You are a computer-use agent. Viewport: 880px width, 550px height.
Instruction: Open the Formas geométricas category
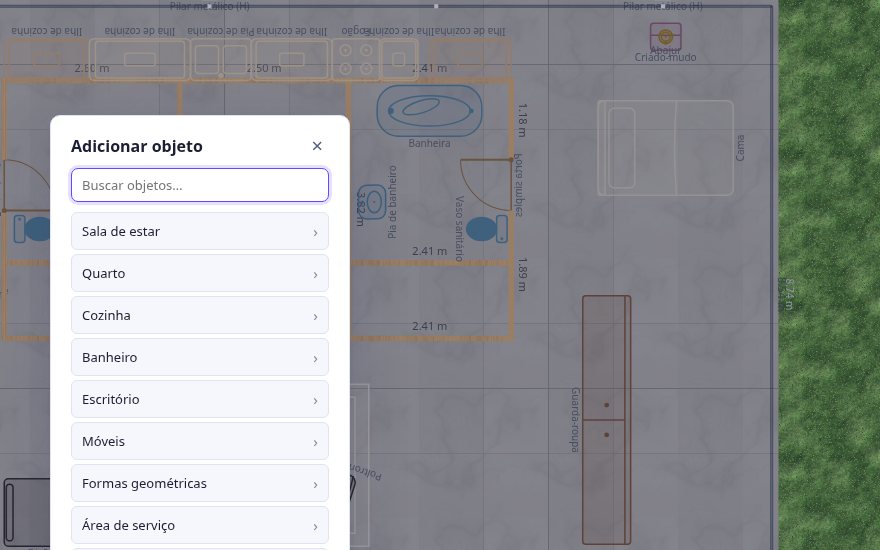pyautogui.click(x=200, y=484)
